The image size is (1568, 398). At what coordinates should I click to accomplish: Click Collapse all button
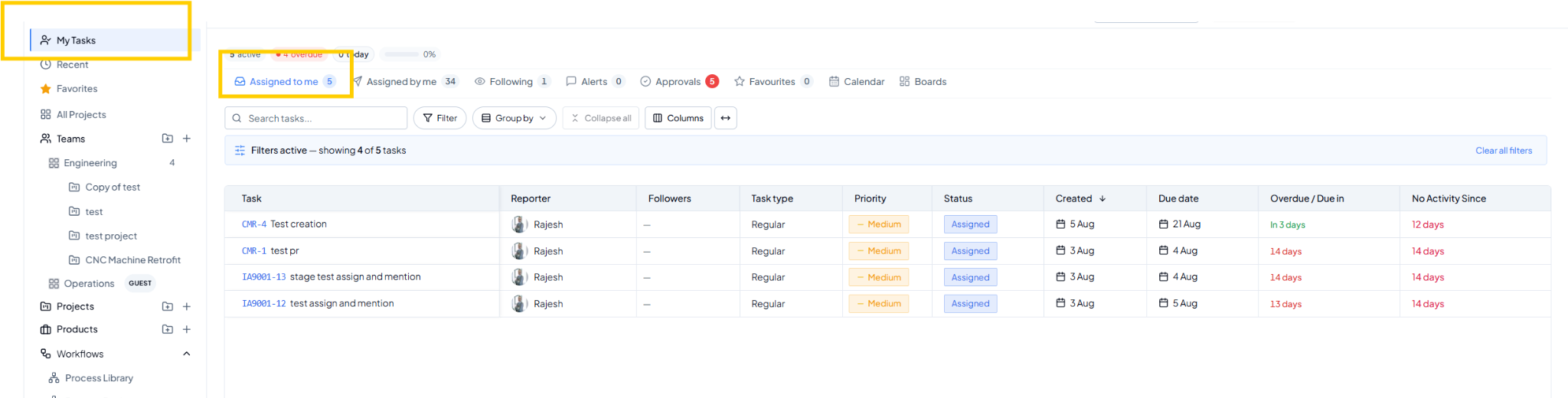tap(601, 118)
